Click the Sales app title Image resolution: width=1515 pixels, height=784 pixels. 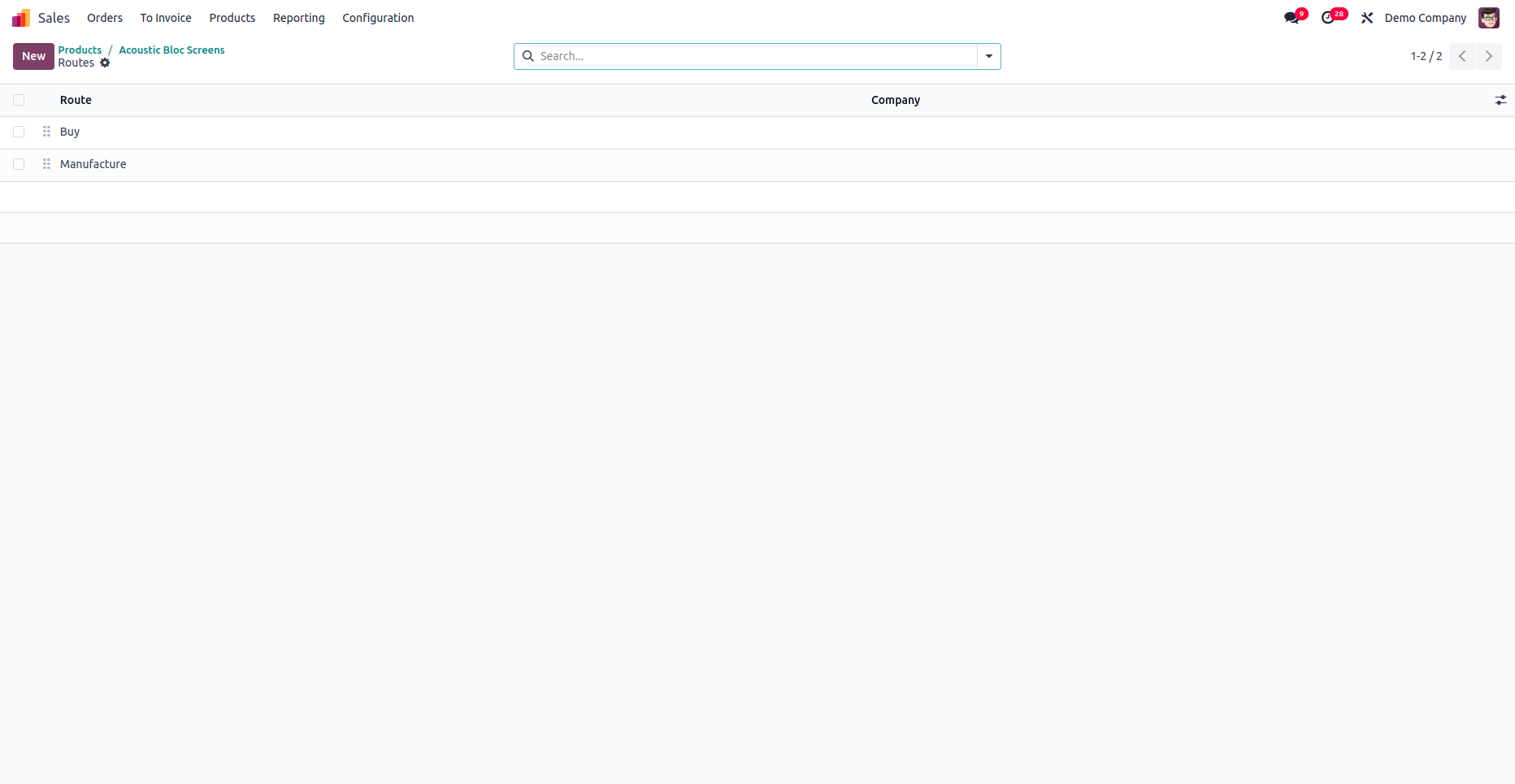[54, 18]
